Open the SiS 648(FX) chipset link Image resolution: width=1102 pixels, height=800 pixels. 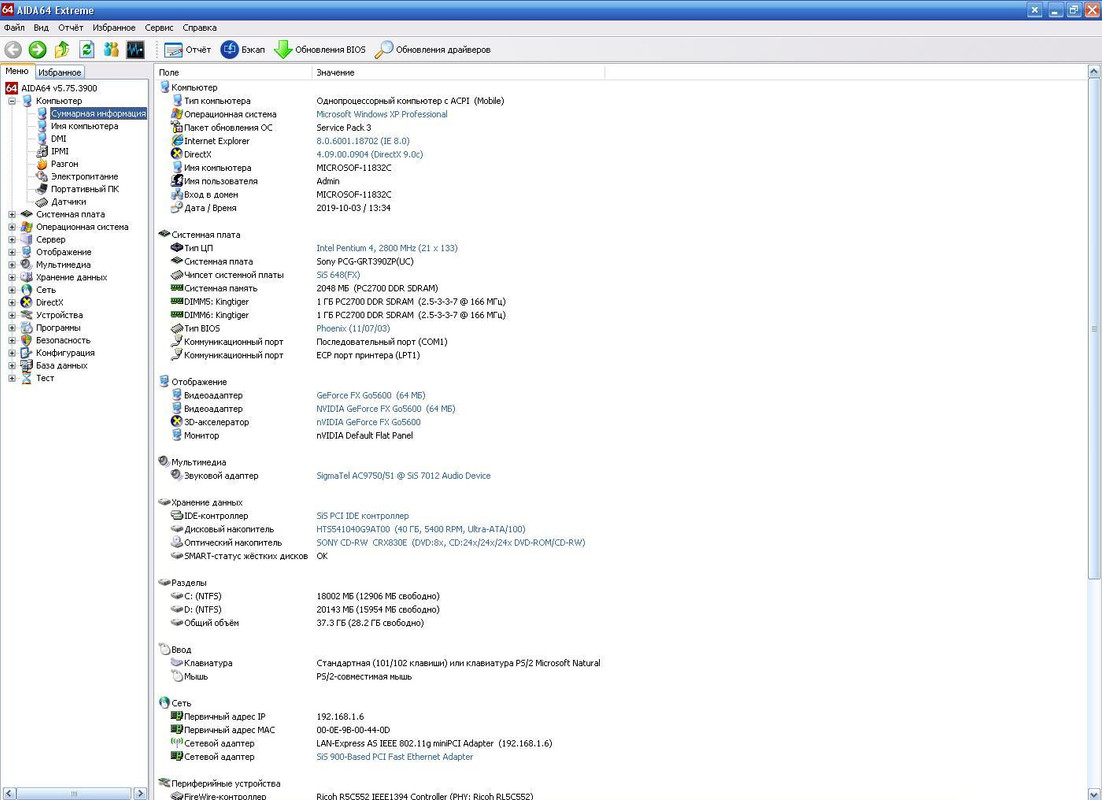pyautogui.click(x=338, y=275)
